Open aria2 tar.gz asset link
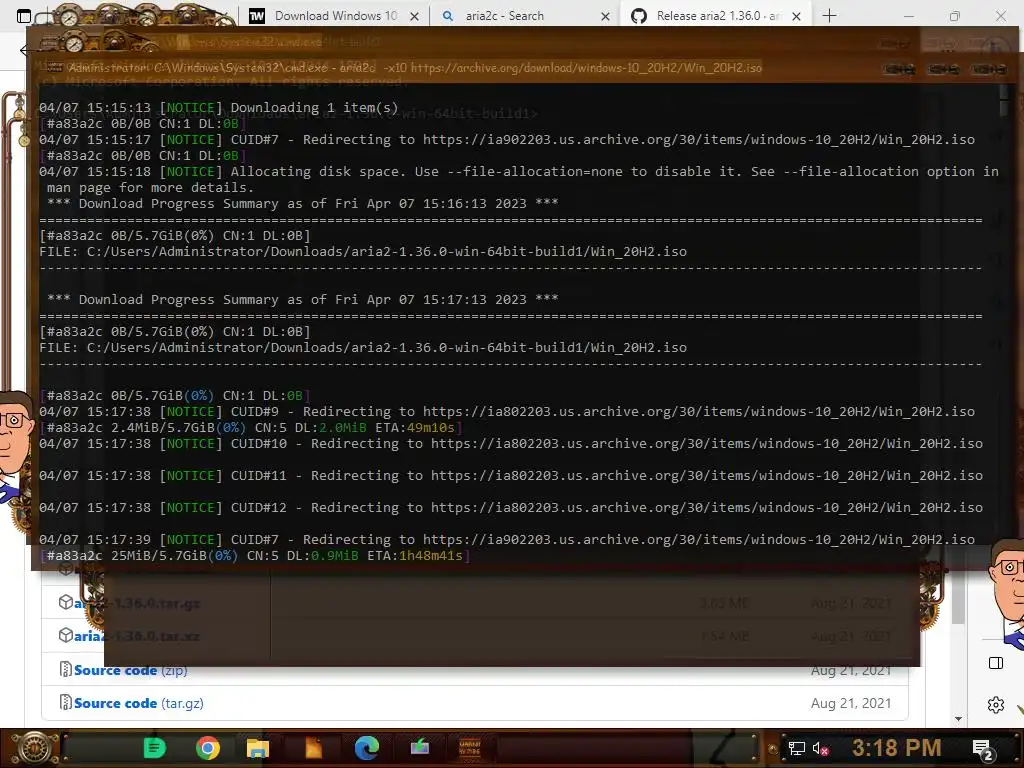This screenshot has width=1024, height=768. 137,603
